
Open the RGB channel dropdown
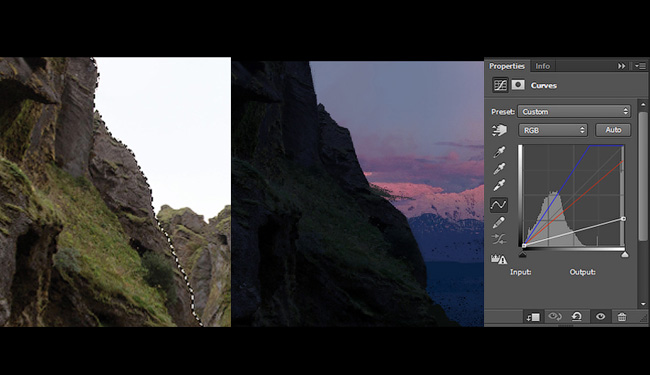coord(553,130)
